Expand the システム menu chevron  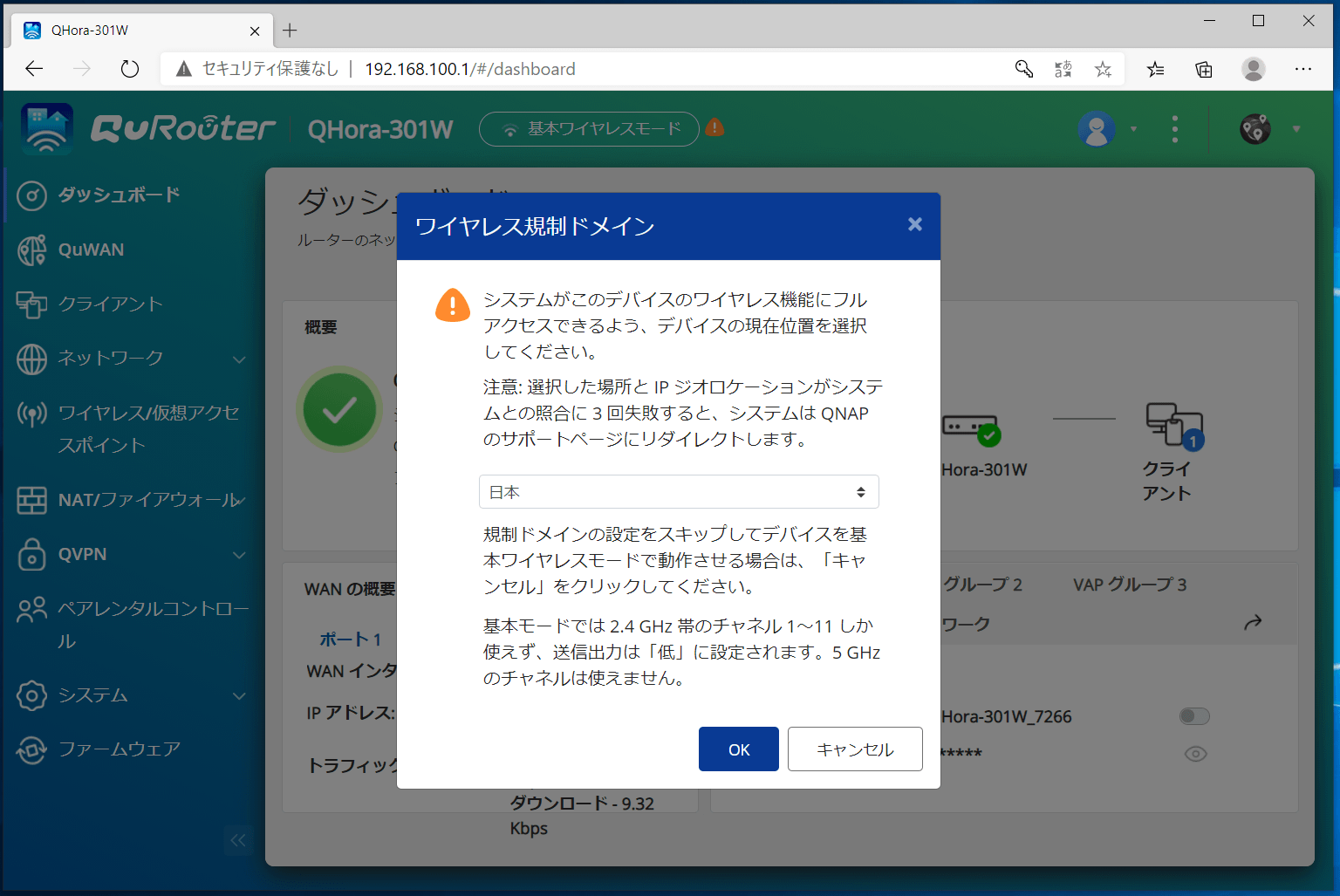pos(239,696)
